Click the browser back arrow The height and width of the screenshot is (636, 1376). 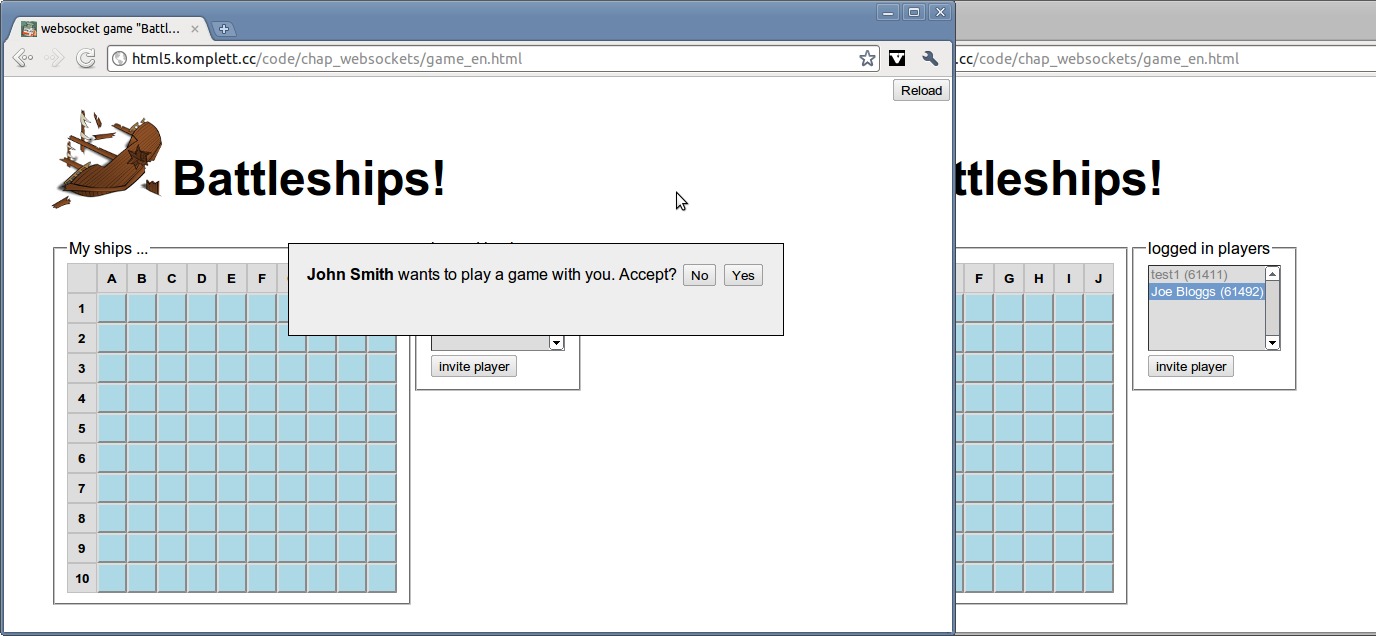point(22,59)
